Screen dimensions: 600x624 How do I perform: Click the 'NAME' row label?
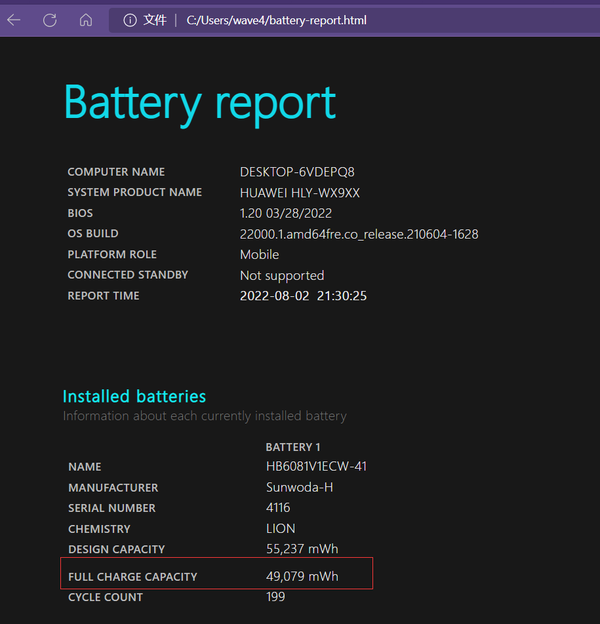[x=84, y=467]
